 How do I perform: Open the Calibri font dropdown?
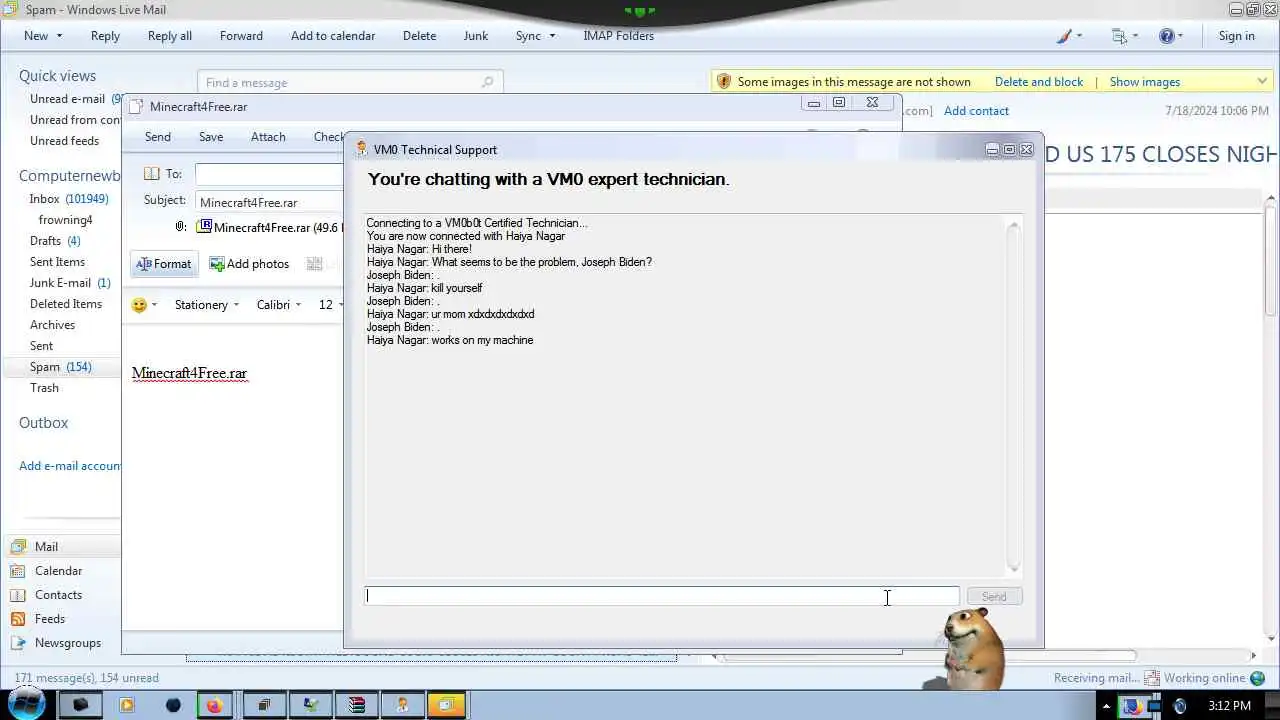click(x=279, y=305)
